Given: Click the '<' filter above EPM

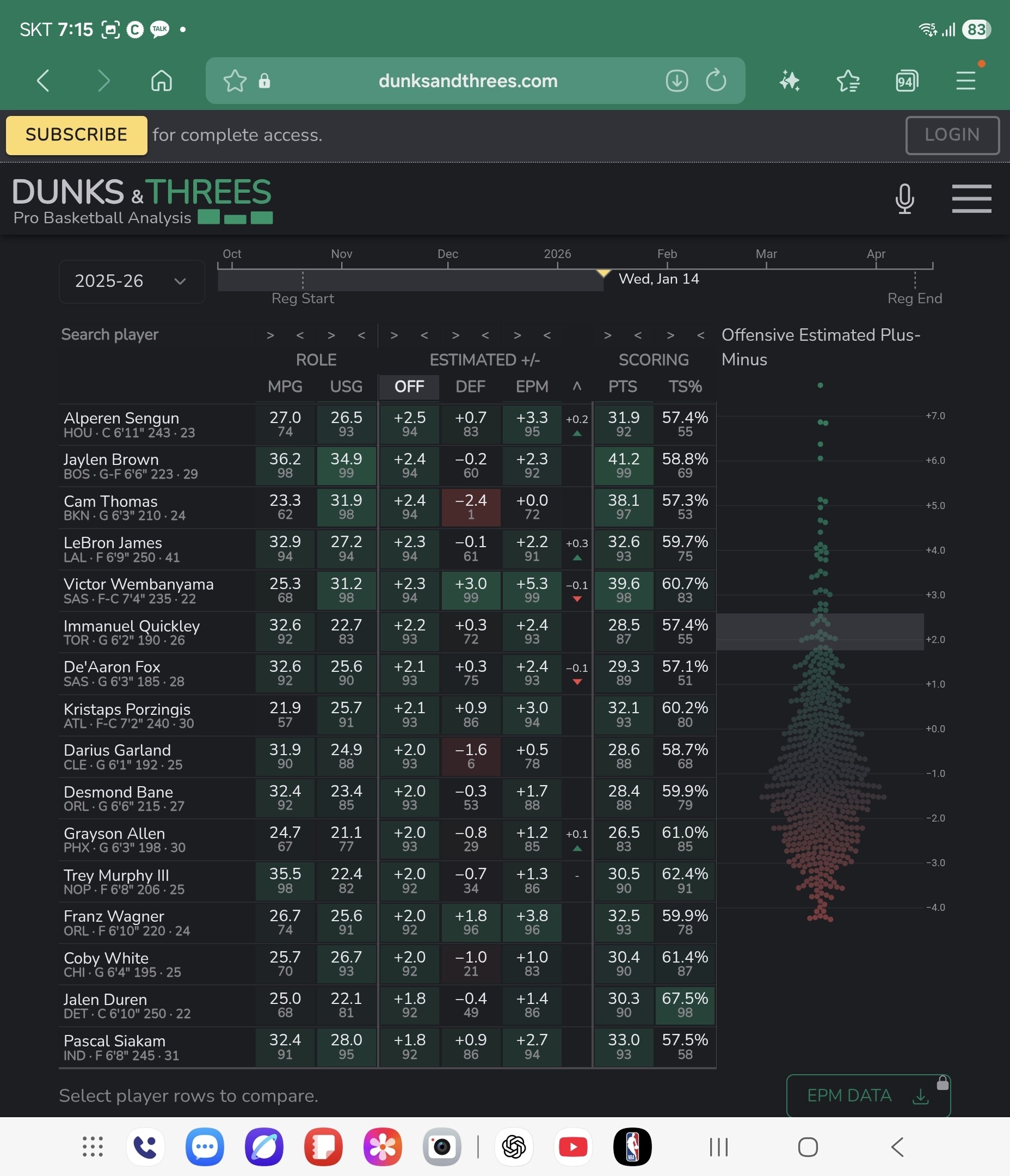Looking at the screenshot, I should (x=547, y=335).
